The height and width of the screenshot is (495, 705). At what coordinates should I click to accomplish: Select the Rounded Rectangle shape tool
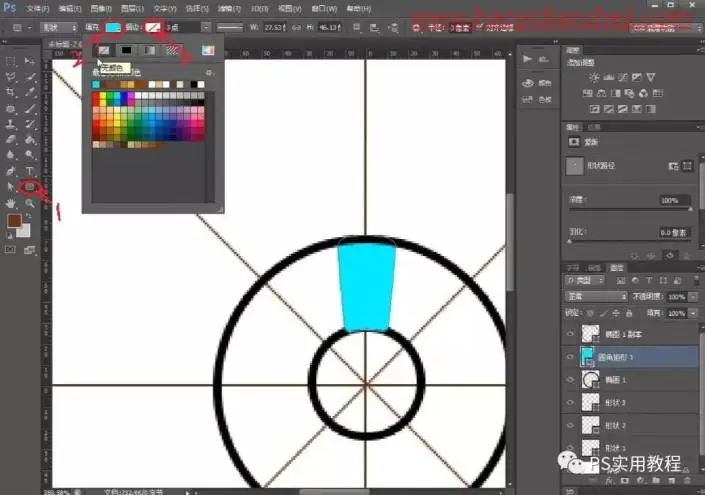click(30, 187)
